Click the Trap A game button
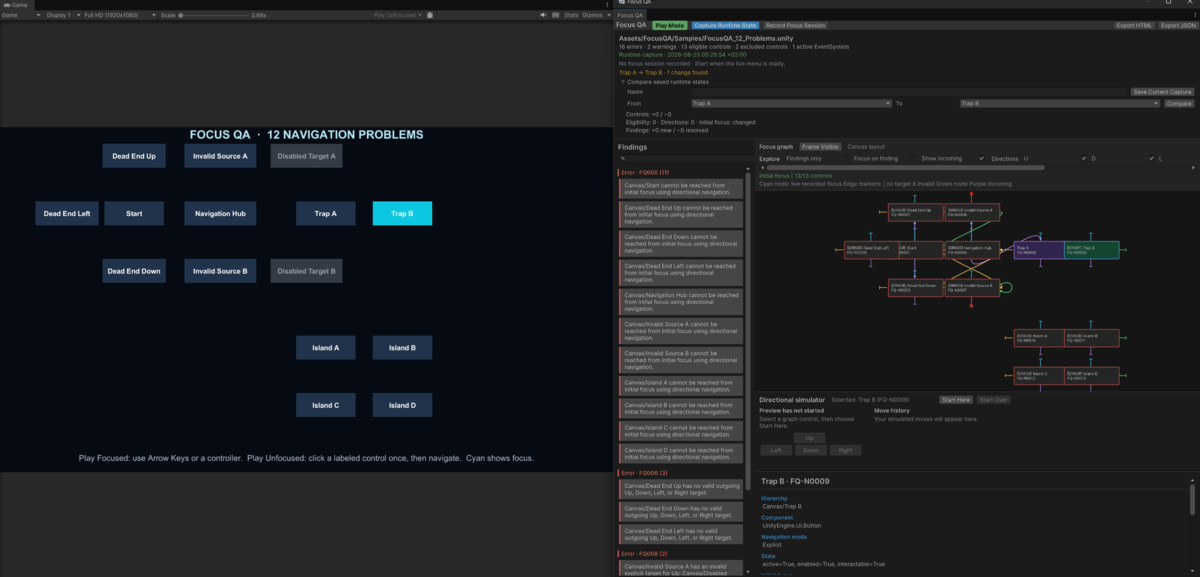 pyautogui.click(x=325, y=213)
